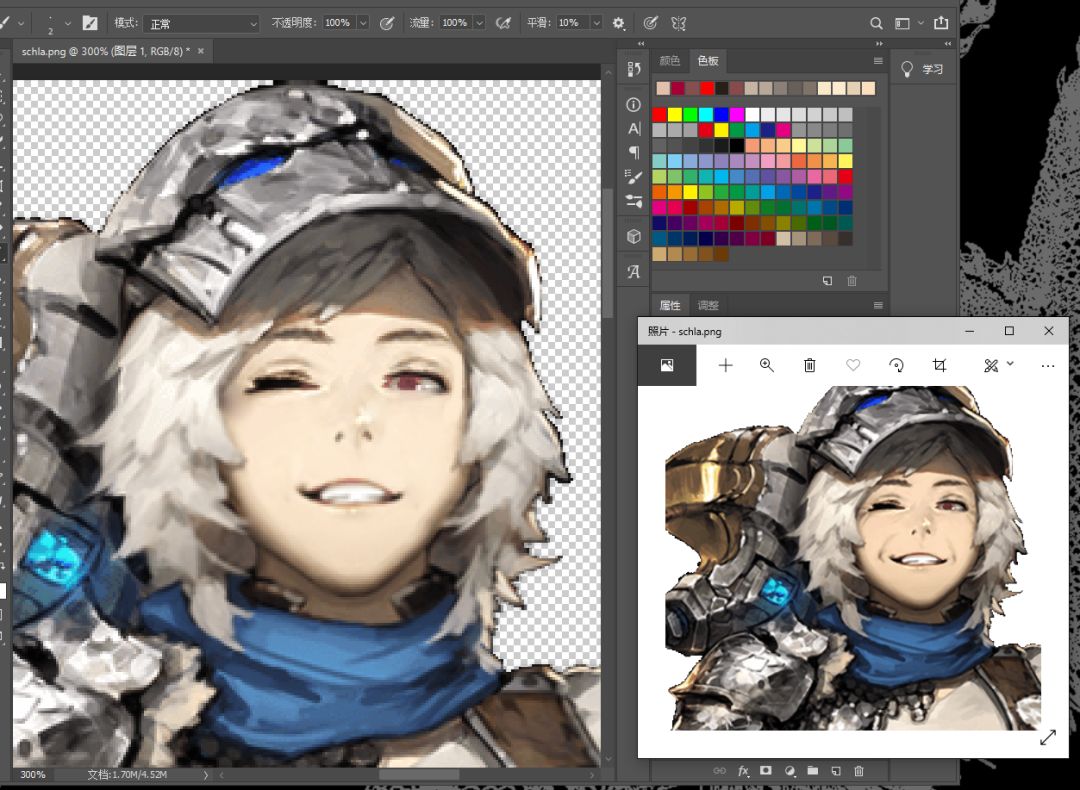Crop the photo in Photos window

pos(939,365)
